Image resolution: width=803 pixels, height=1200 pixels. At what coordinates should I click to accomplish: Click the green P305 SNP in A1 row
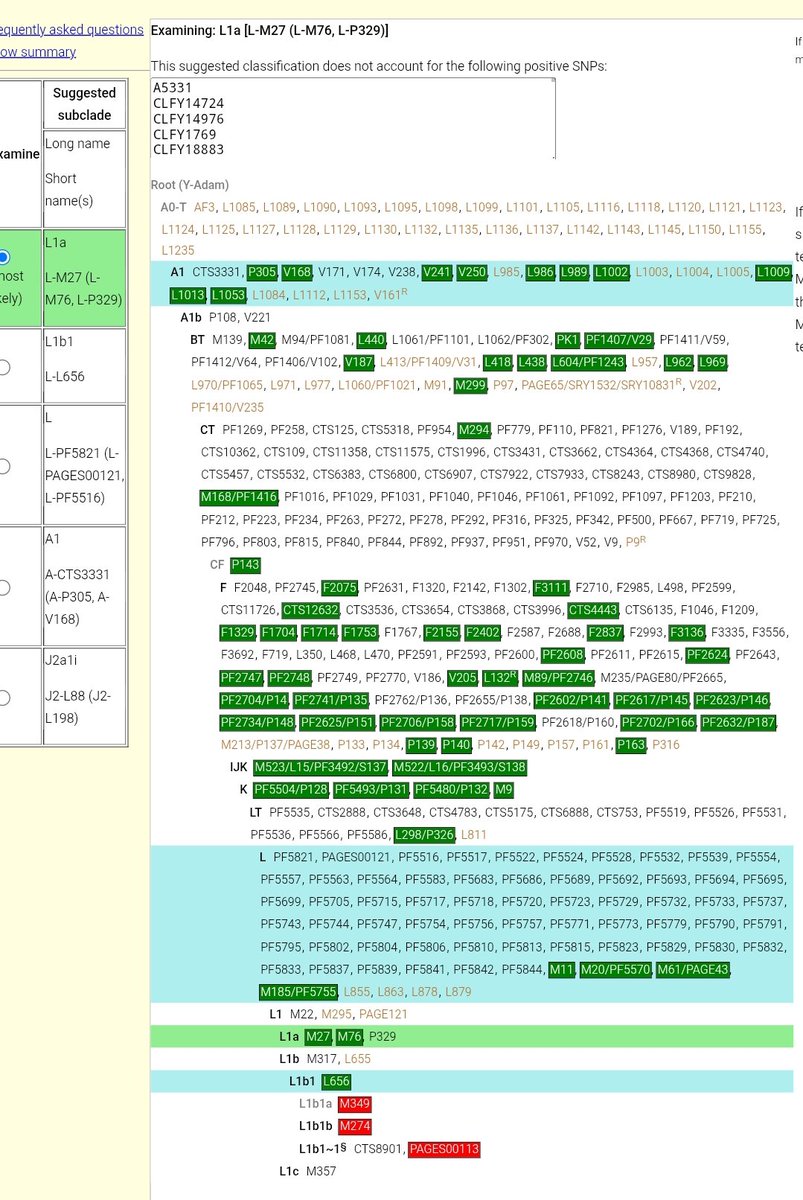click(262, 272)
